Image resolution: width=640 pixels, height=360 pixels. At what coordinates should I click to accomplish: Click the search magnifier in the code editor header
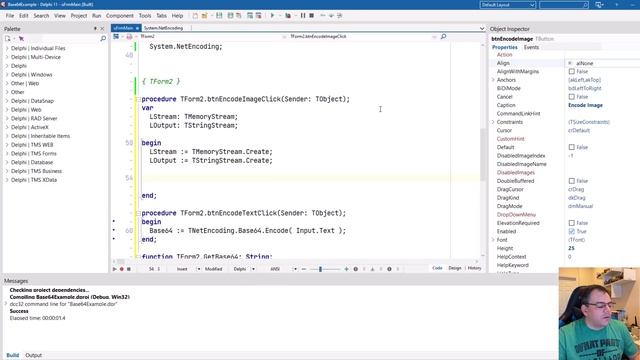443,37
